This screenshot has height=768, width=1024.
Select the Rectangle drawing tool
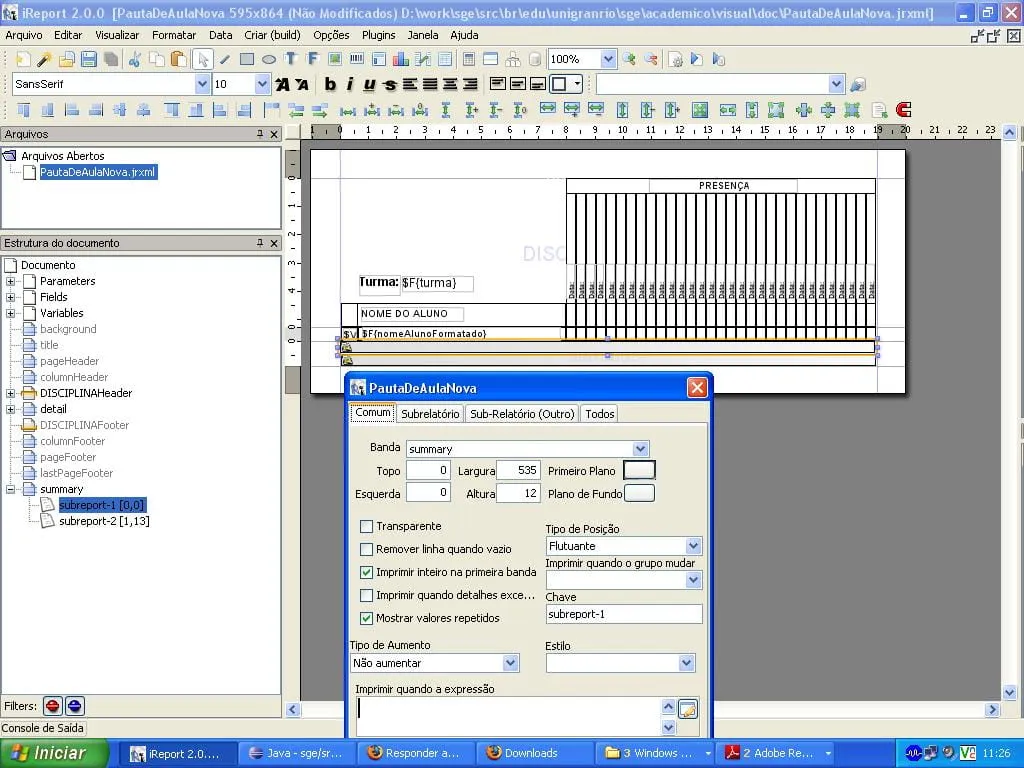247,60
